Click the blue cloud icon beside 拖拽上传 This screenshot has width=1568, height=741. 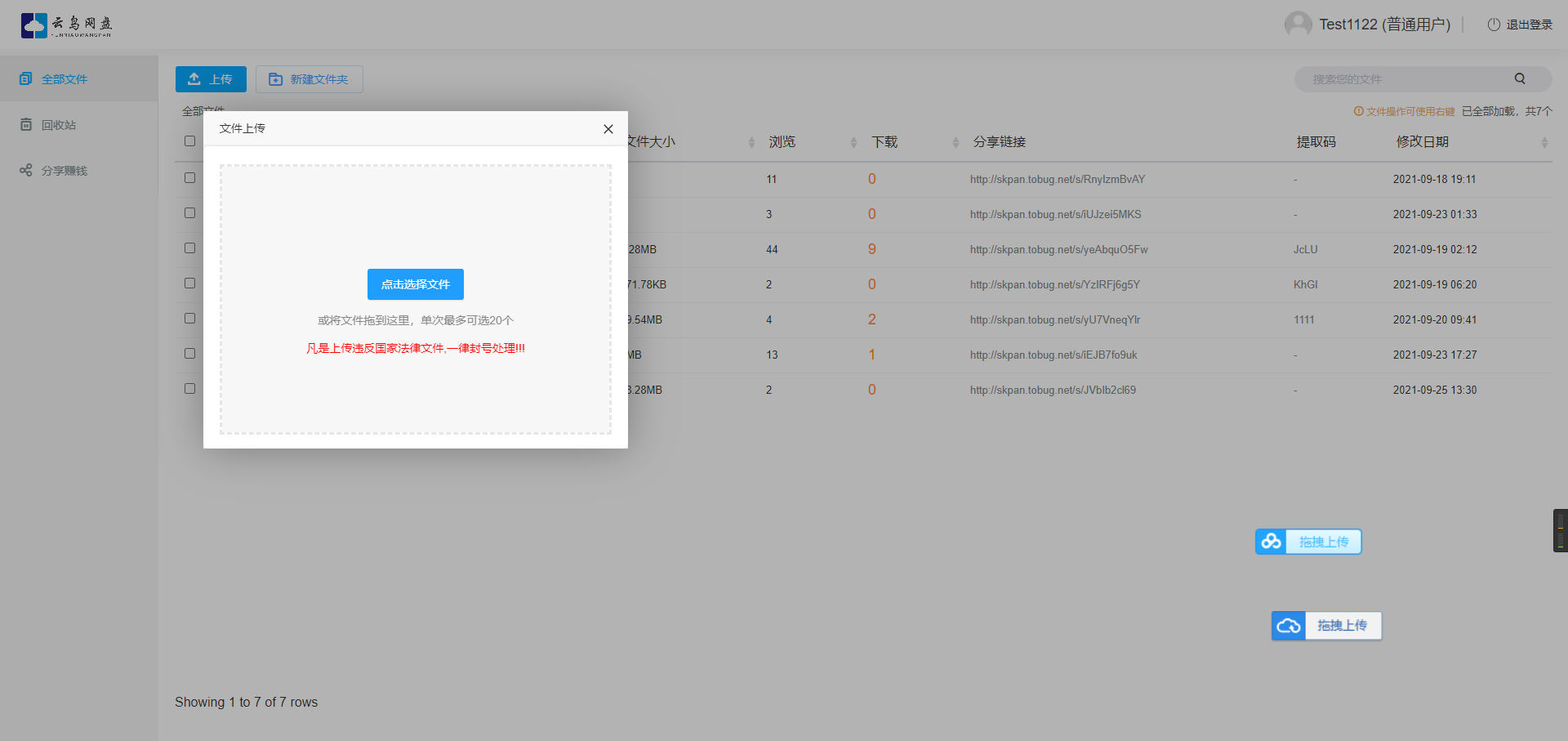[x=1271, y=541]
